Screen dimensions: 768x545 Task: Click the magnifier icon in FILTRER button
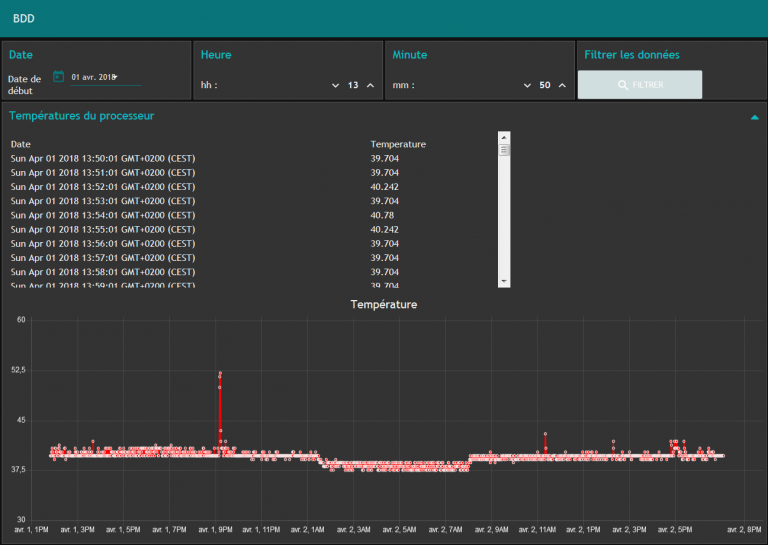coord(623,85)
